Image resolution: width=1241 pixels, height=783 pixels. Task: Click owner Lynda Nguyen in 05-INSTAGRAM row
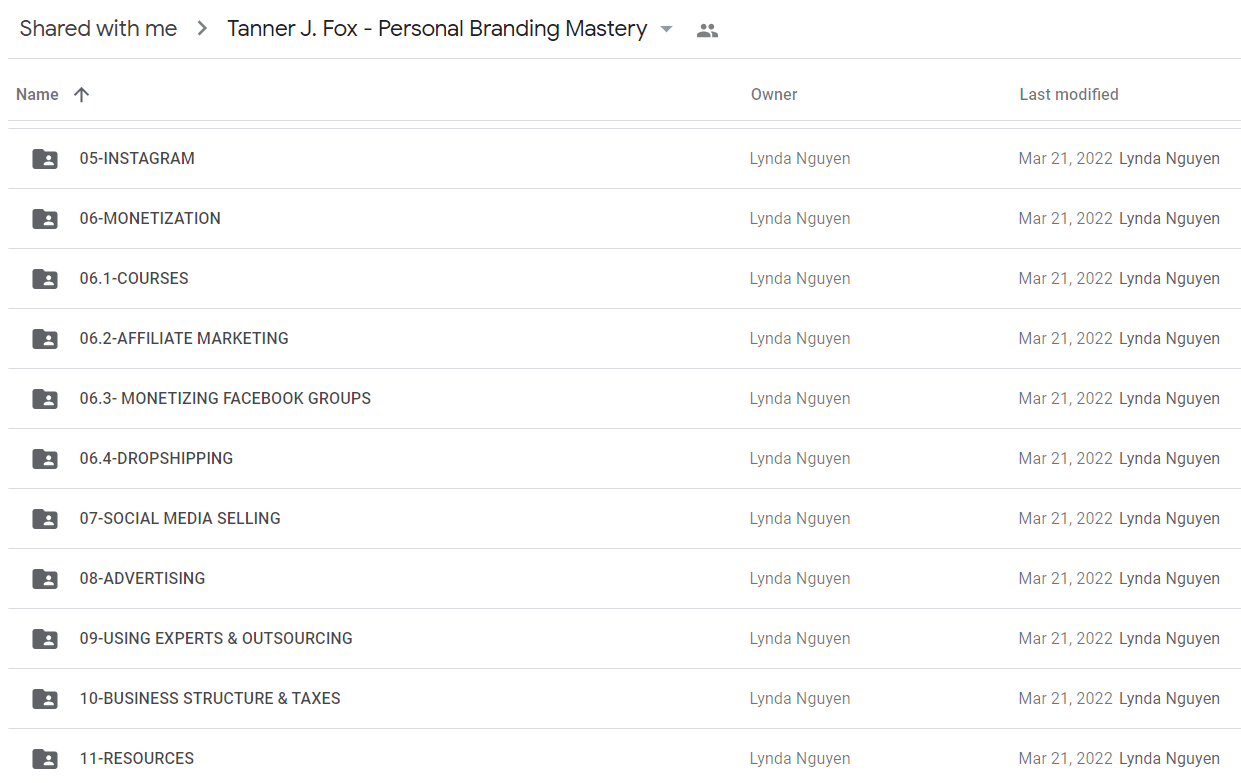point(800,158)
